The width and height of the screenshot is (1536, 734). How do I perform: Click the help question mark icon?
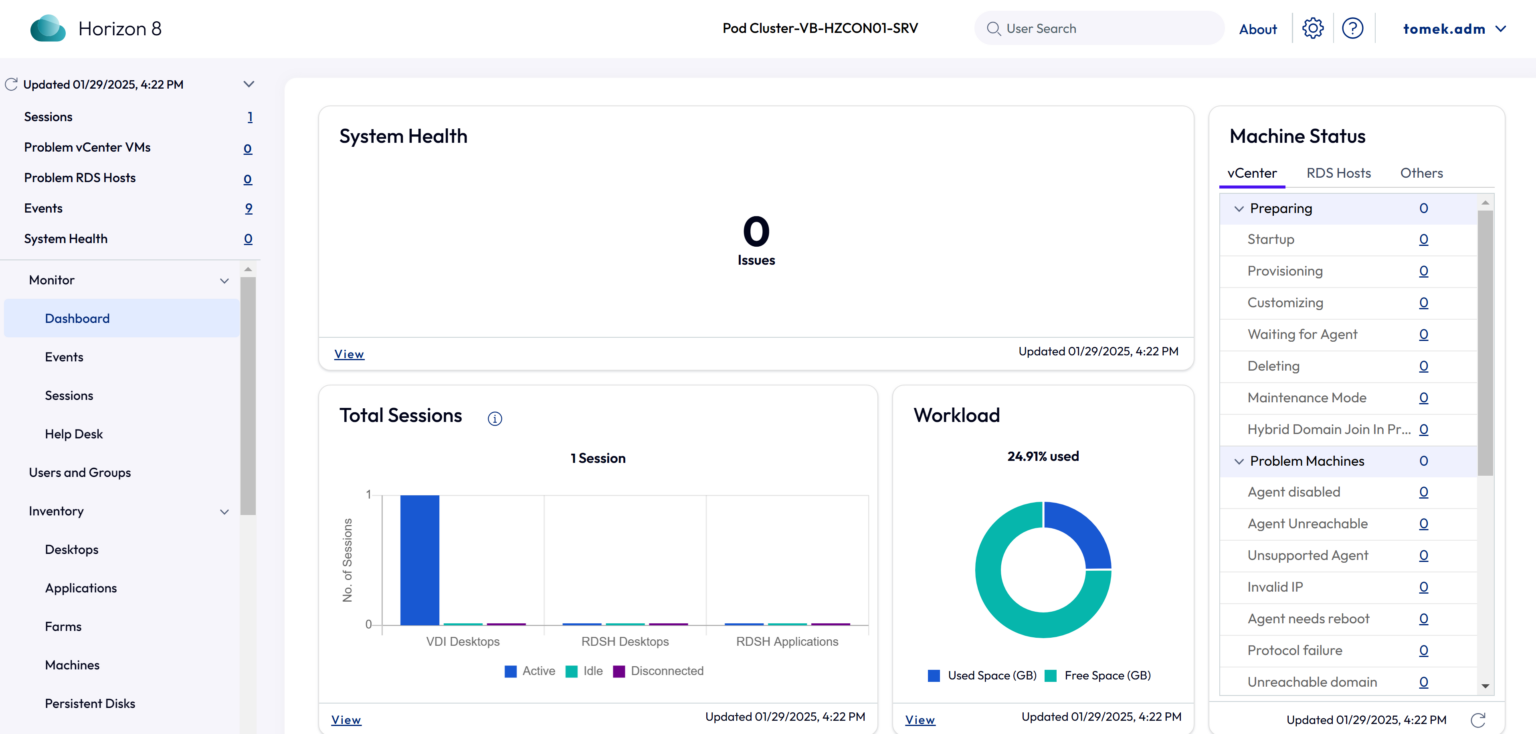tap(1353, 28)
